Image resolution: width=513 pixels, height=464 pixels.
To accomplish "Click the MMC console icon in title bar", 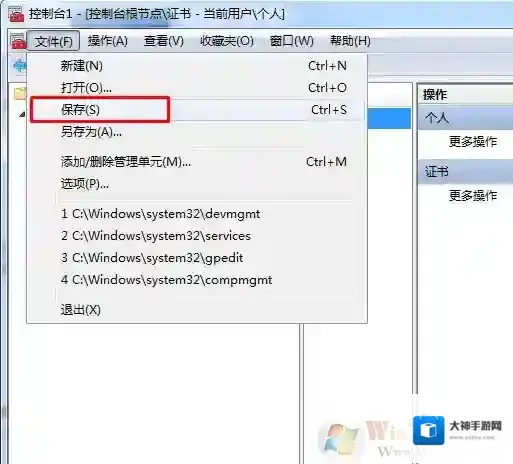I will (x=16, y=14).
